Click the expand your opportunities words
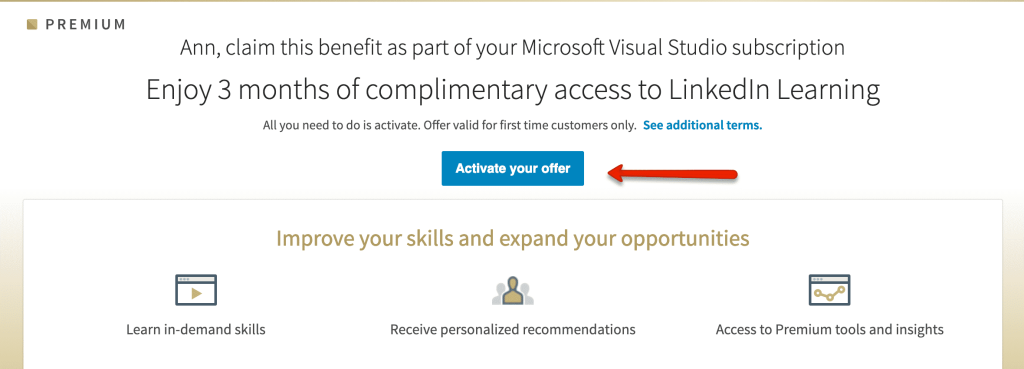1024x369 pixels. [625, 239]
